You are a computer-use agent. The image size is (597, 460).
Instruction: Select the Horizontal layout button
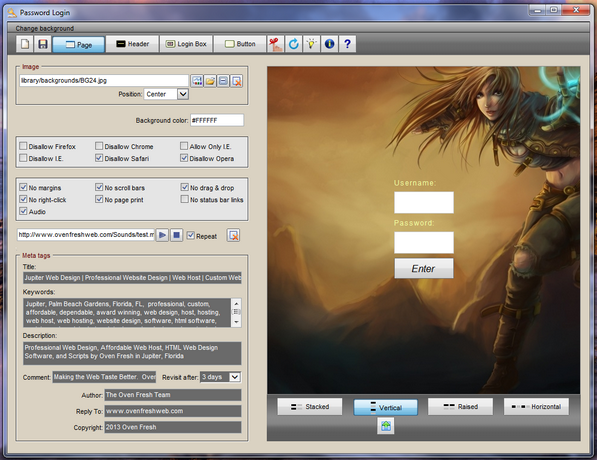[536, 407]
